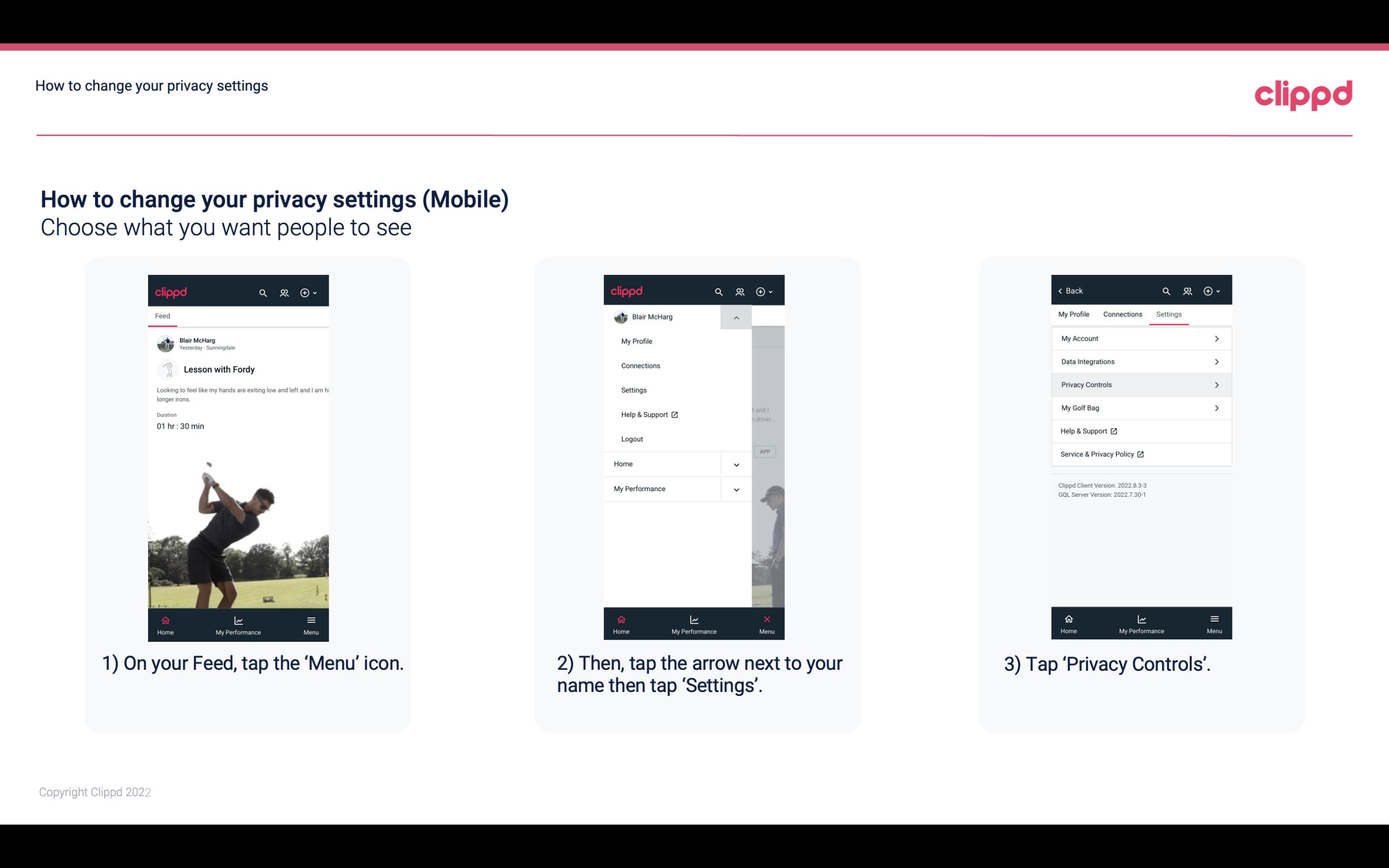Tap the Clippd logo icon on feed
1389x868 pixels.
point(172,292)
